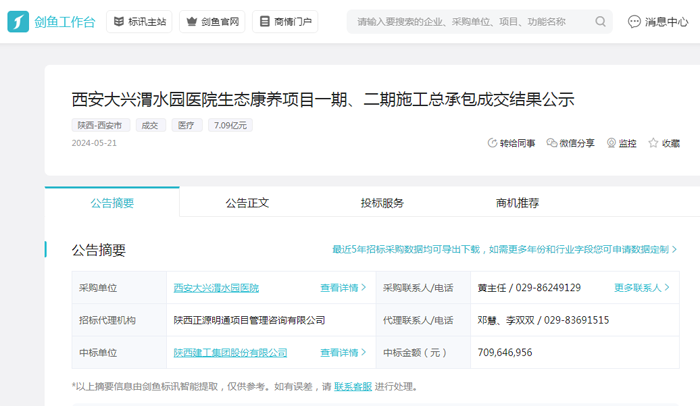Screen dimensions: 700x406
Task: Share via 微信分享 icon
Action: (552, 144)
